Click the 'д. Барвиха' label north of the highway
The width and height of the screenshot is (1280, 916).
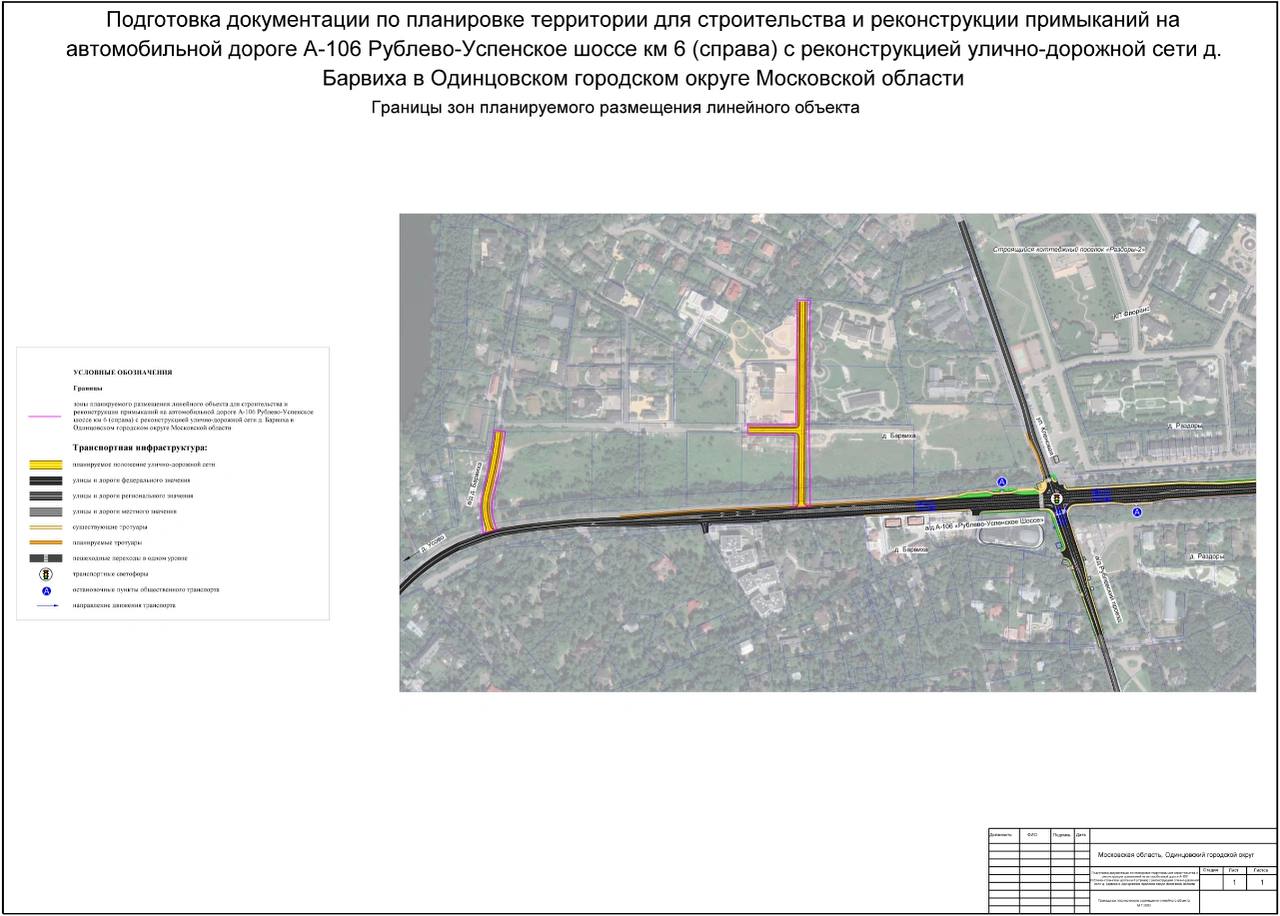[899, 436]
